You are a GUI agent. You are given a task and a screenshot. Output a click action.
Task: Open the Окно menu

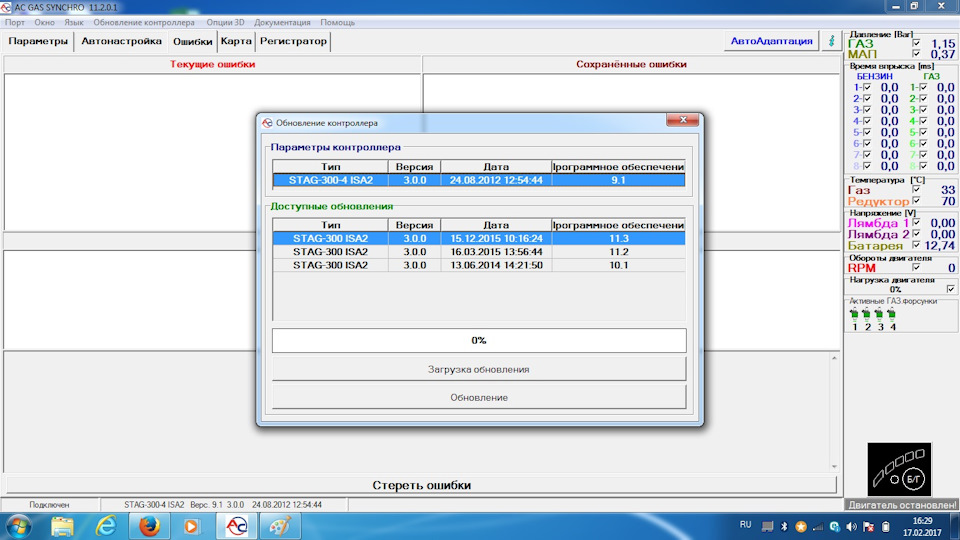tap(44, 23)
